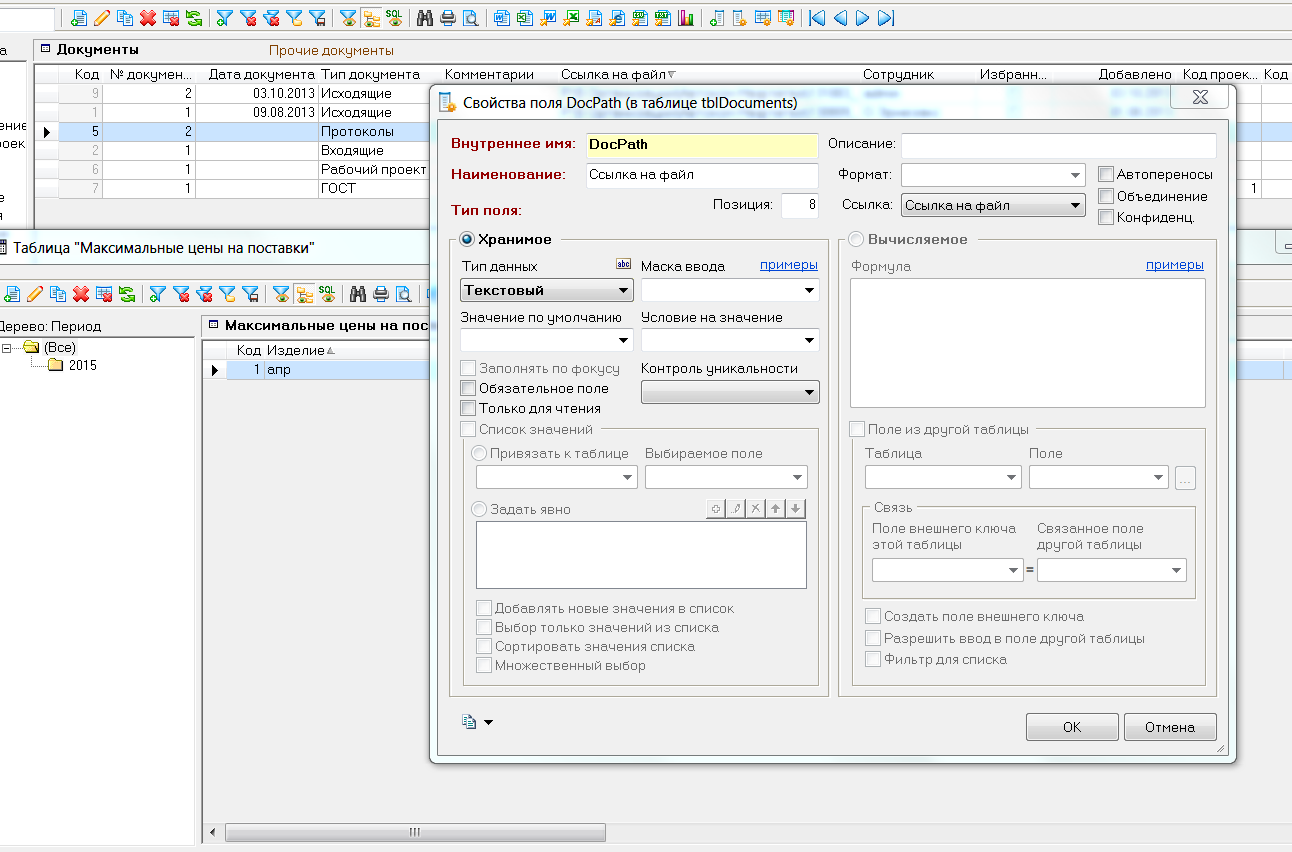Screen dimensions: 1292x852
Task: Click the binoculars search icon in top toolbar
Action: click(x=425, y=18)
